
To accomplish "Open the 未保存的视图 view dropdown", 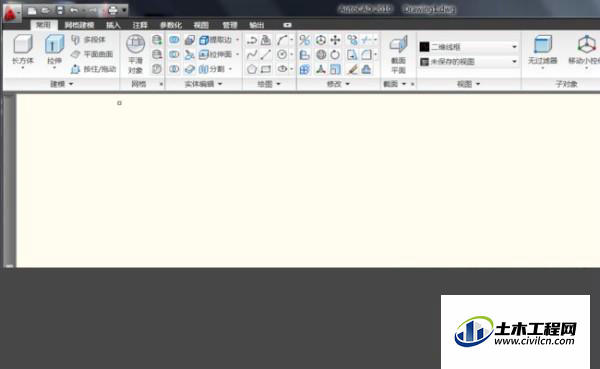I will [468, 62].
